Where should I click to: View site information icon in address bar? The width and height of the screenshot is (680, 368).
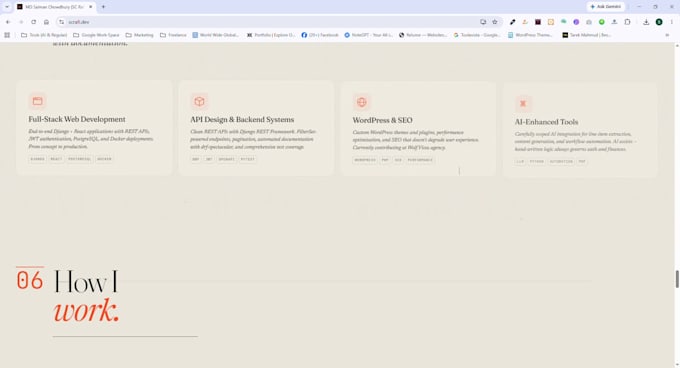(62, 22)
